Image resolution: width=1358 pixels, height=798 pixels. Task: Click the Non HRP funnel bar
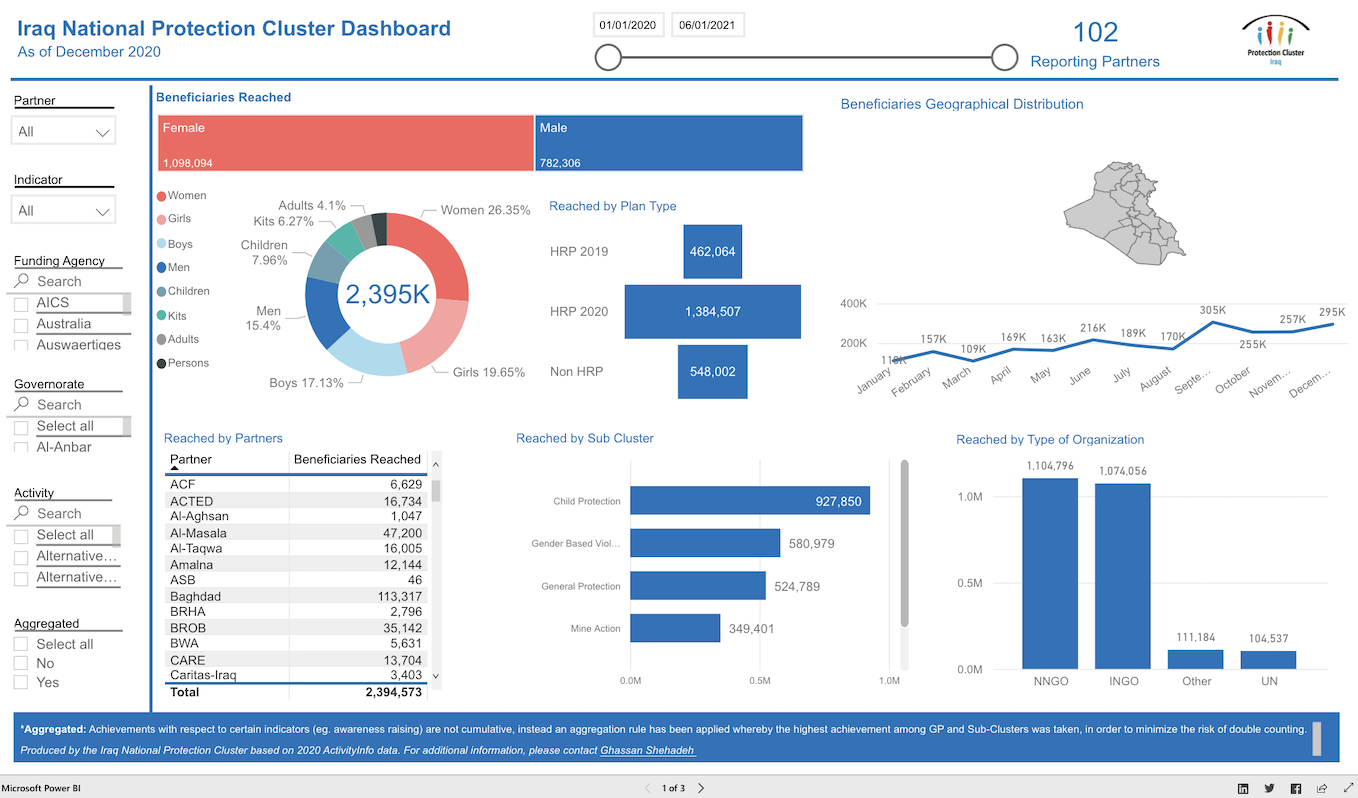713,371
